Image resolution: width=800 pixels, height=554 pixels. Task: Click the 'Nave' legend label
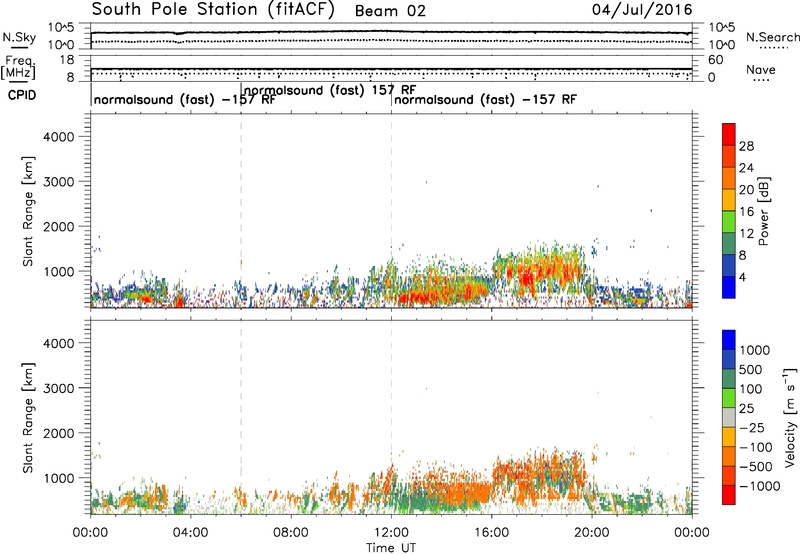pos(761,69)
